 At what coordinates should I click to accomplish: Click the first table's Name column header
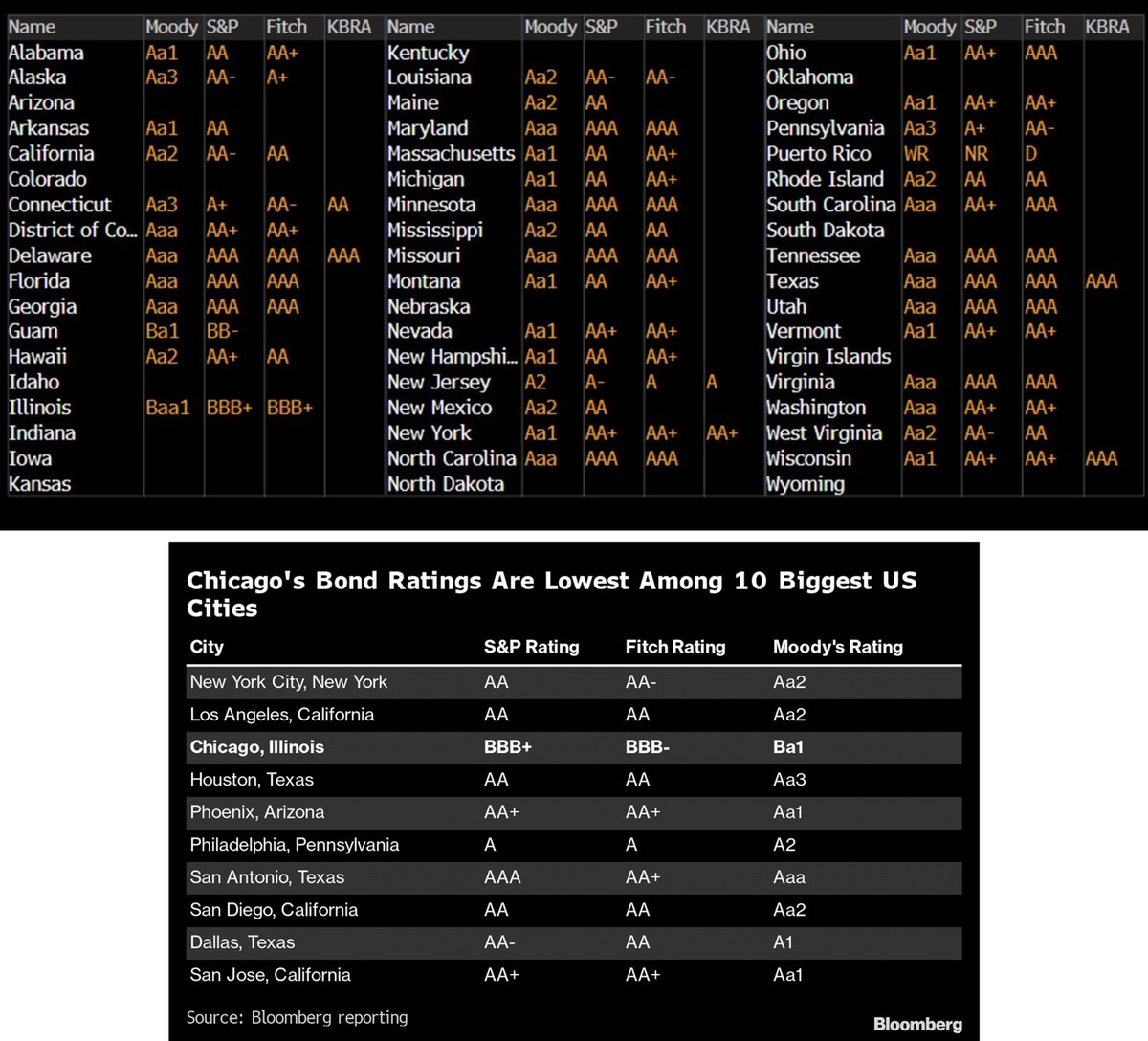point(32,27)
